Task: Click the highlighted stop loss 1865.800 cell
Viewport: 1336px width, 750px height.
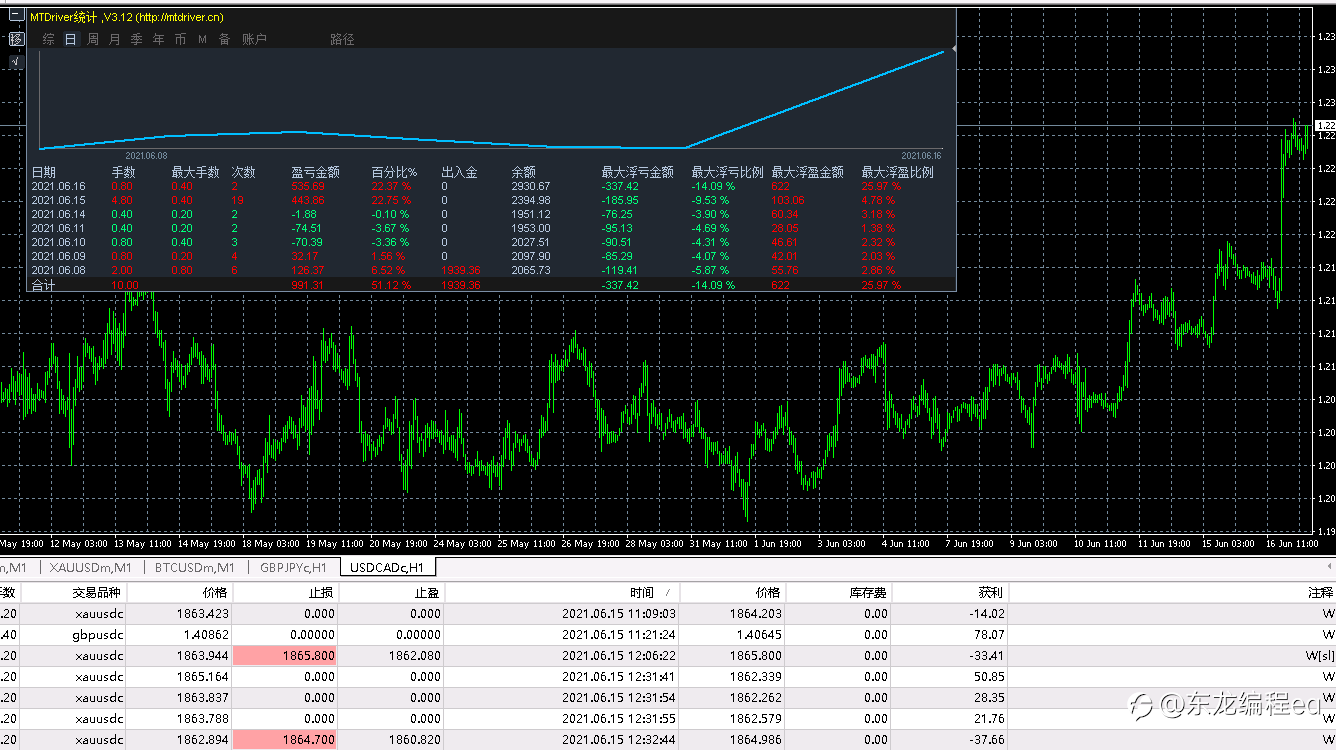Action: tap(285, 655)
